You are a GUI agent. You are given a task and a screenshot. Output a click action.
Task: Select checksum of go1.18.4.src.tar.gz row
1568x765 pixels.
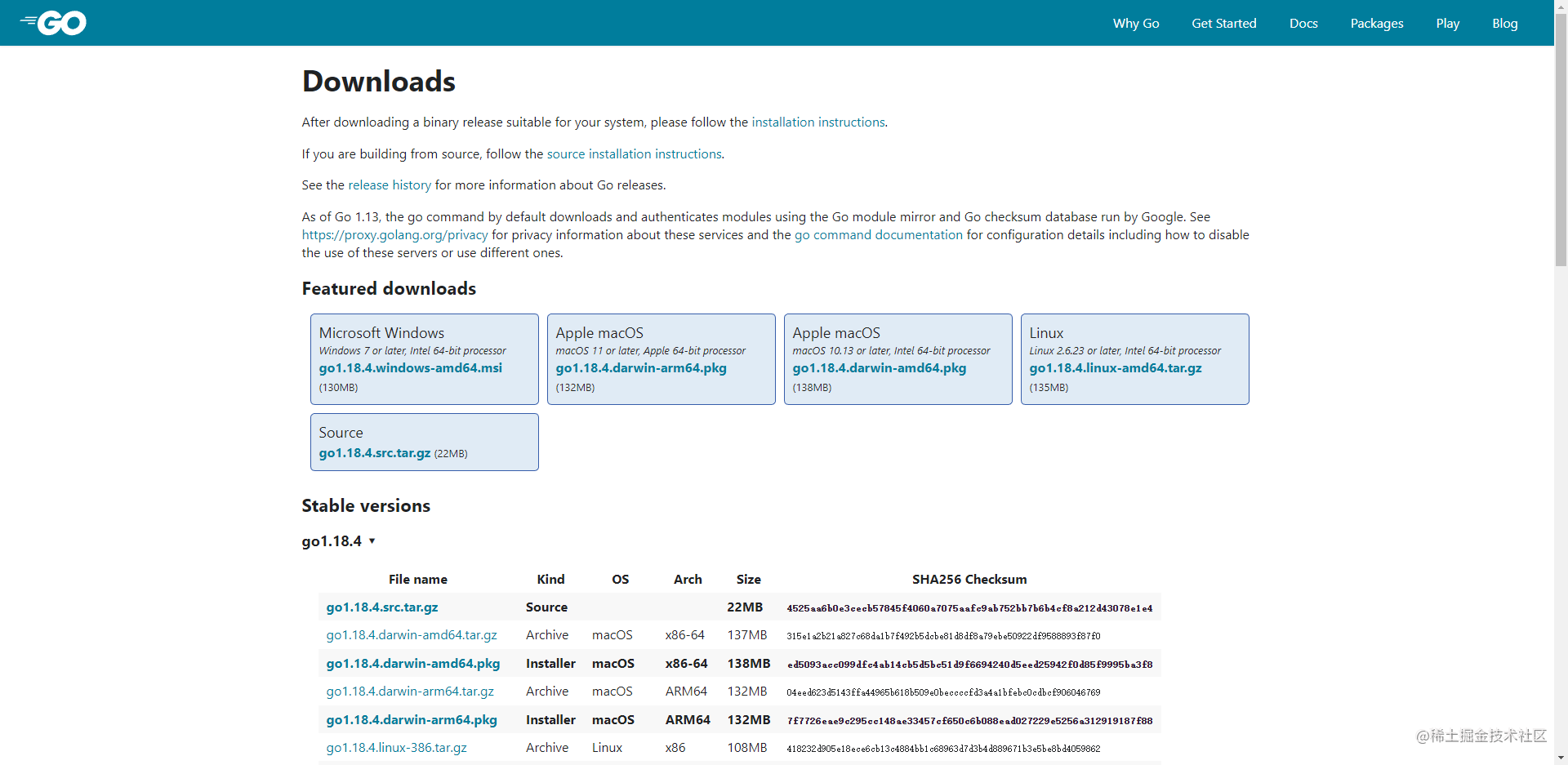point(969,608)
